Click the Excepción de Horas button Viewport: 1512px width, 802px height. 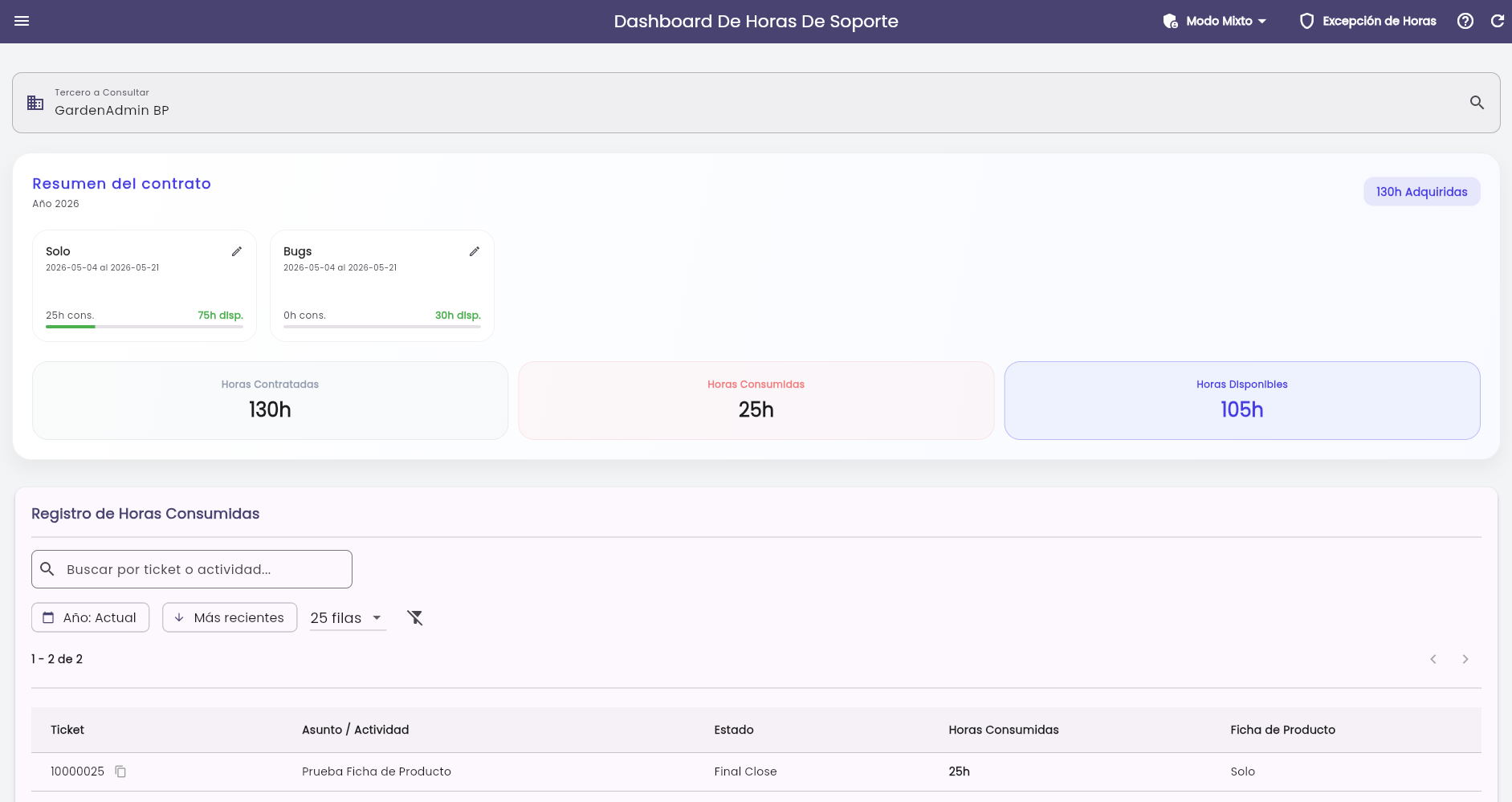coord(1368,21)
